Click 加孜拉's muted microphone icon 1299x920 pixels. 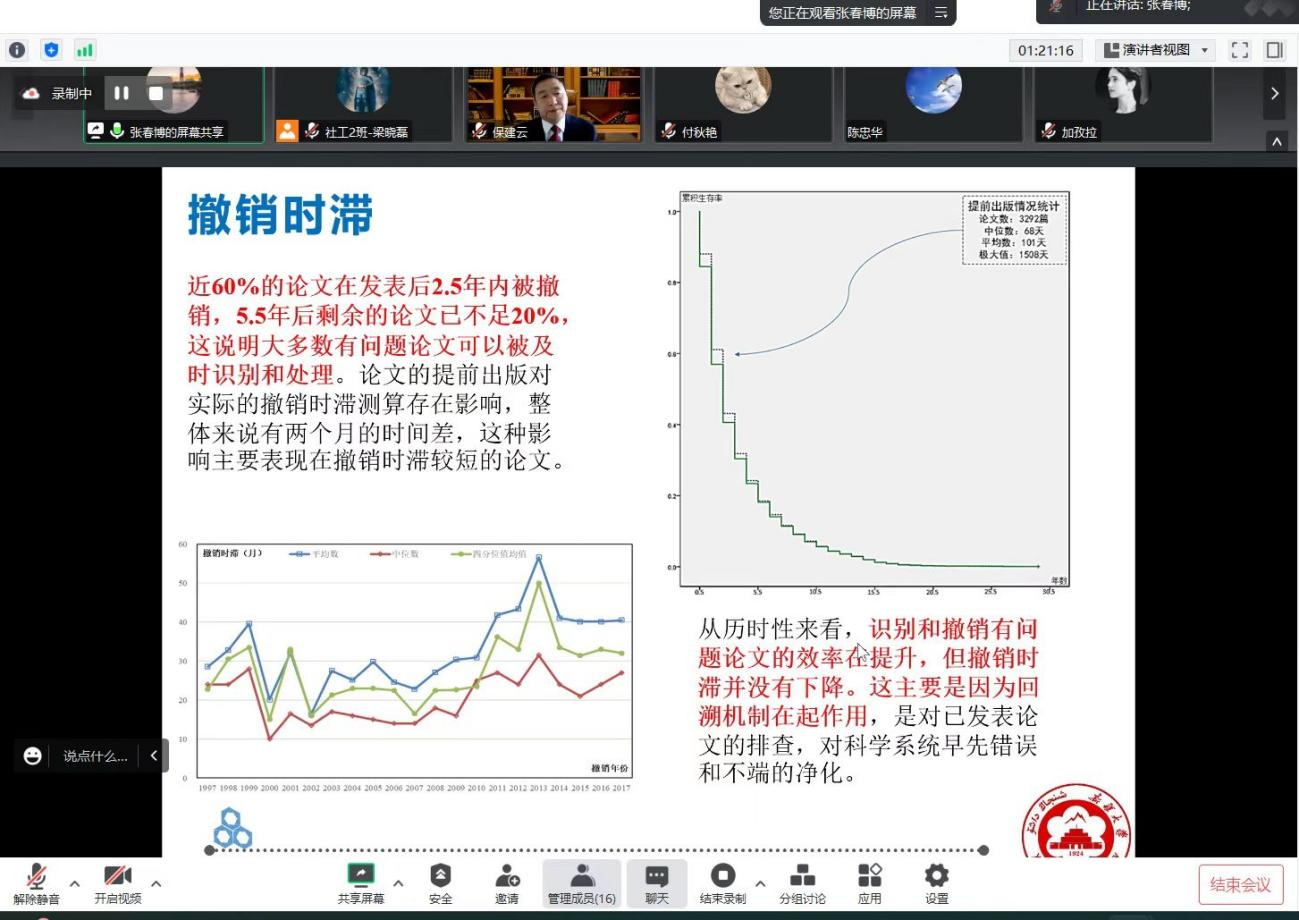pyautogui.click(x=1048, y=132)
